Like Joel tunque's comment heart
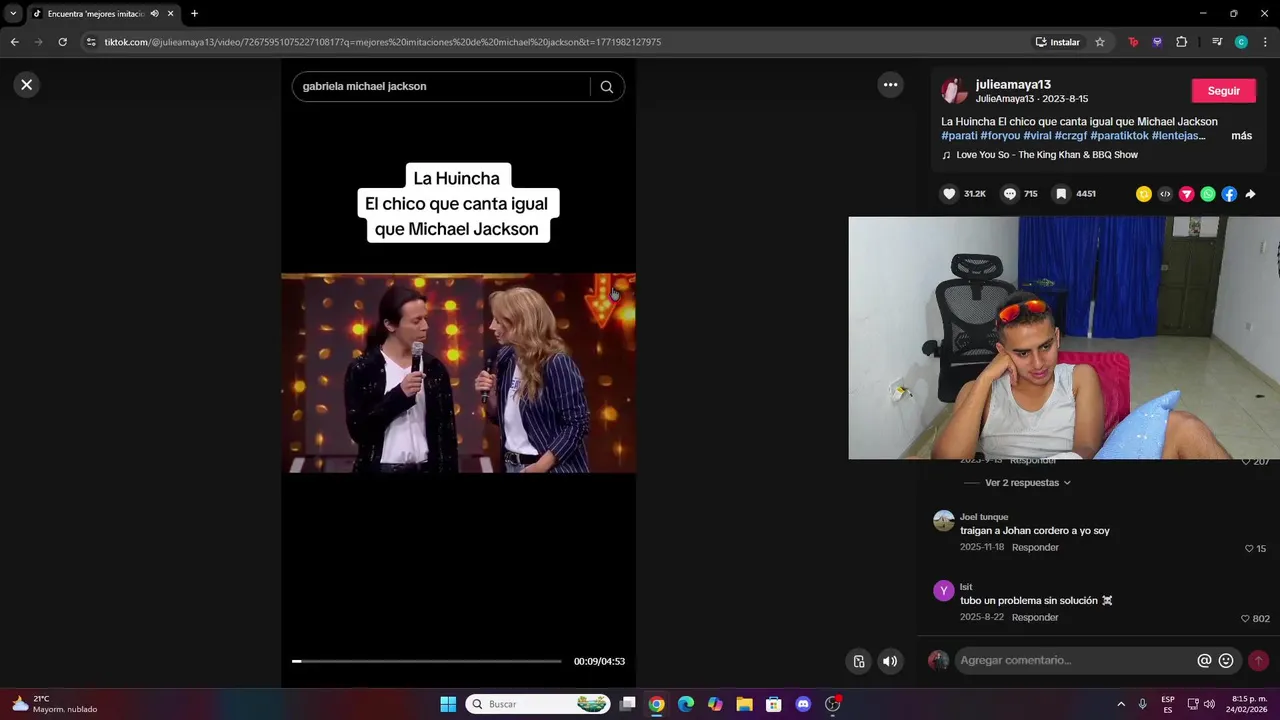The height and width of the screenshot is (720, 1280). pos(1249,549)
